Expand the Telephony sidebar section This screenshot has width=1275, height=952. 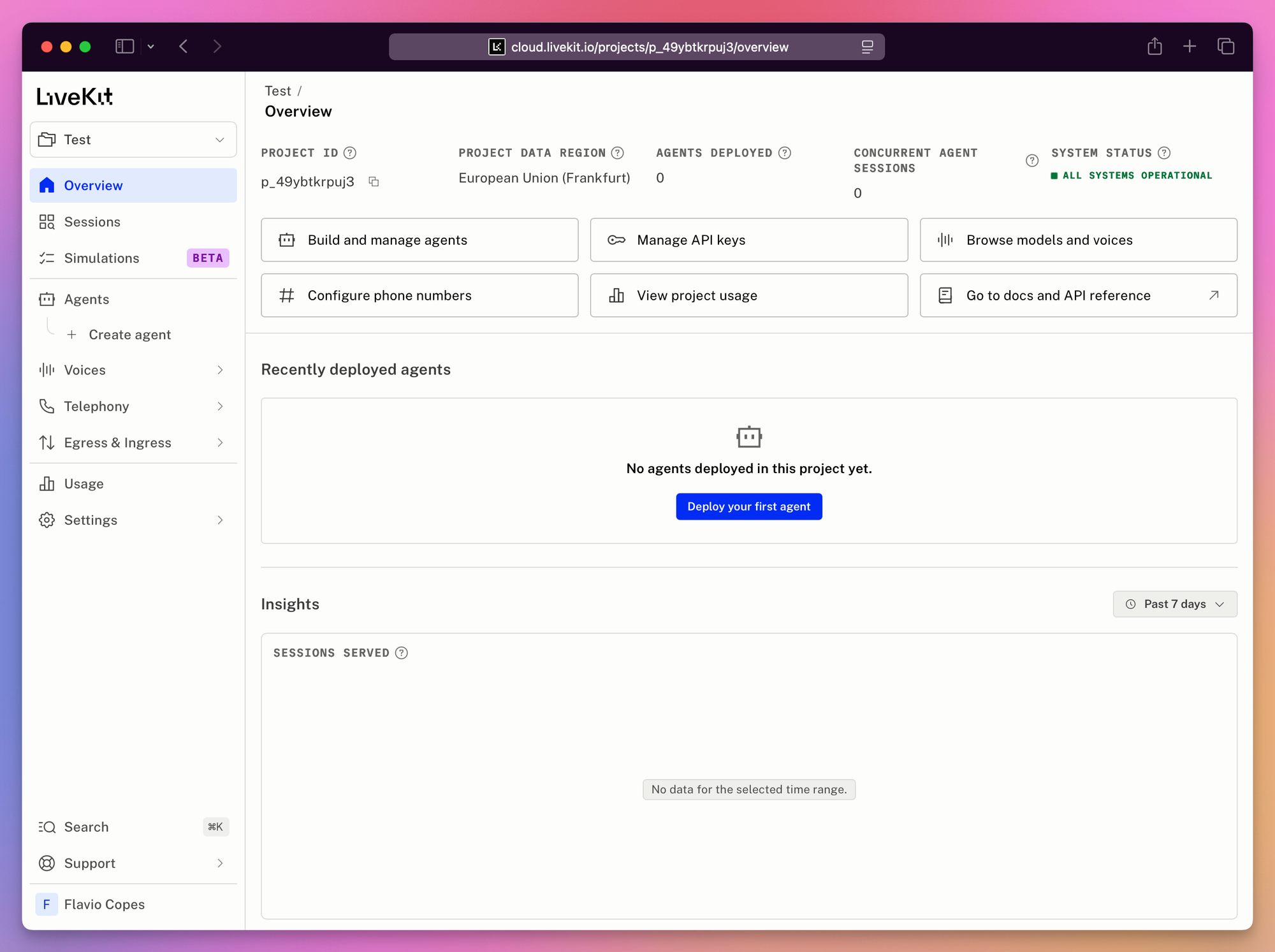click(133, 406)
